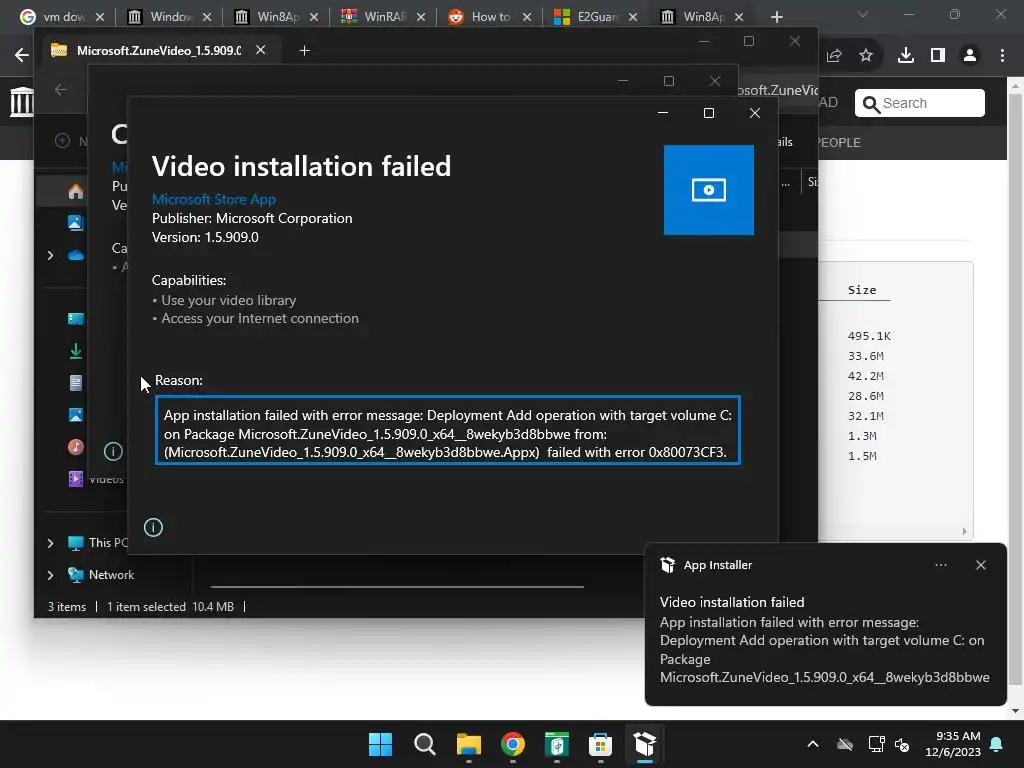1024x768 pixels.
Task: Click the taskbar clock showing 9:35 AM
Action: tap(953, 744)
